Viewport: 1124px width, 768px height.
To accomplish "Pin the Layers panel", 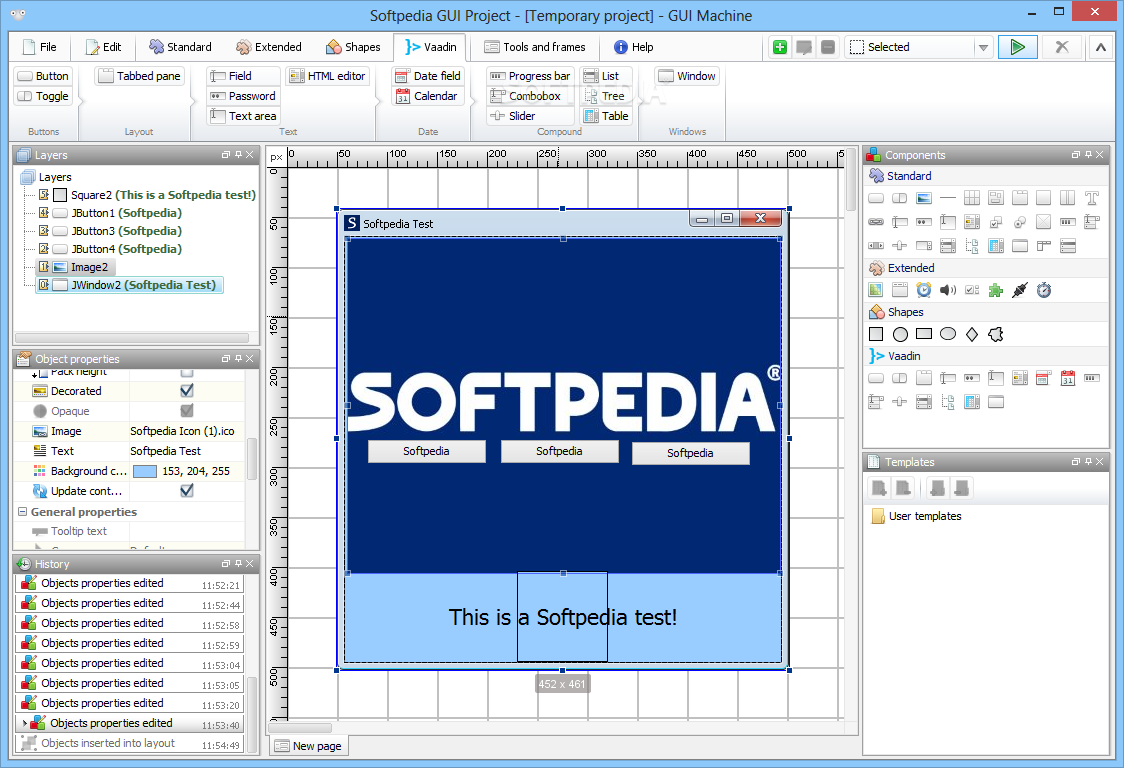I will pos(239,155).
